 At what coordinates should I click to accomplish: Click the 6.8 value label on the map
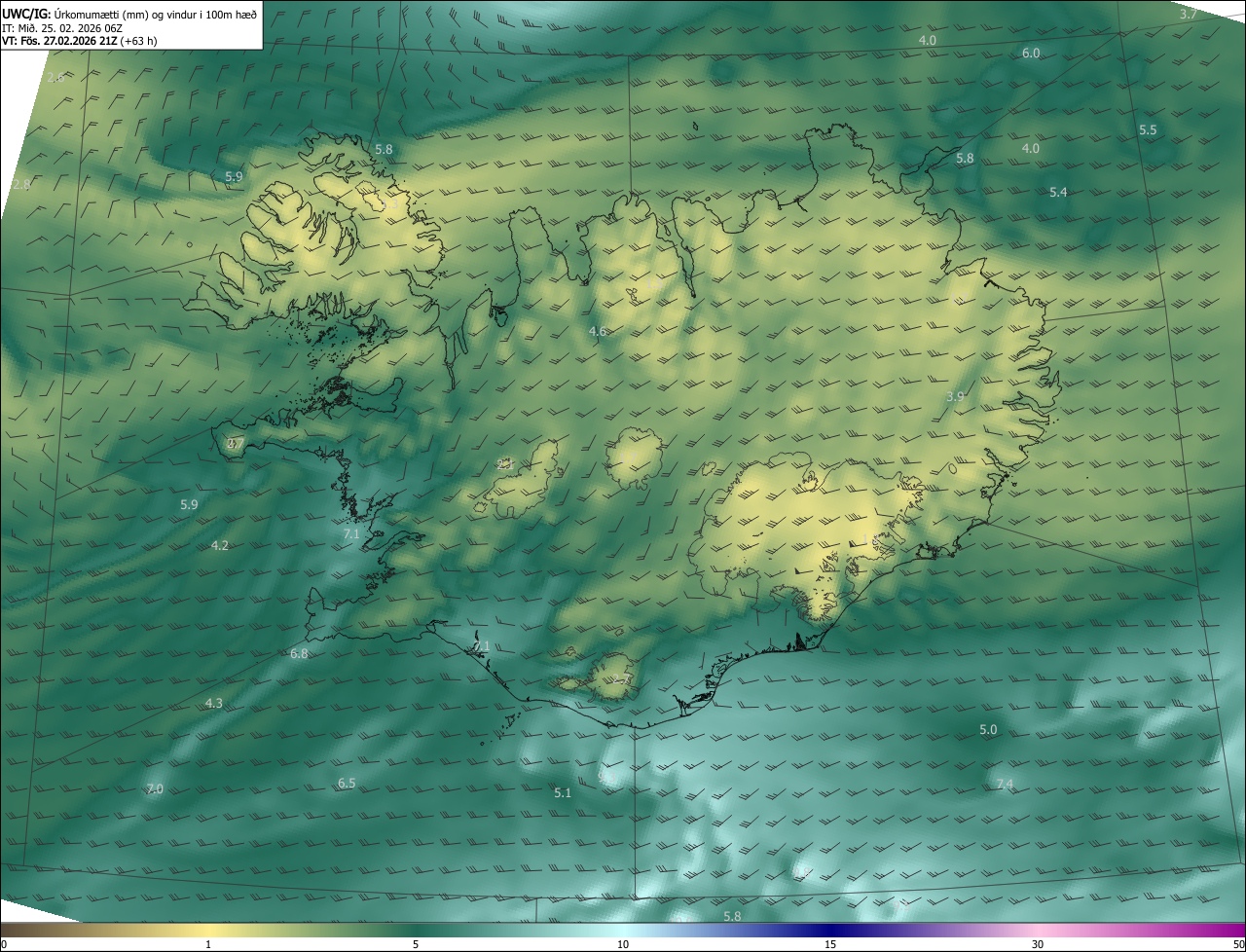point(299,653)
